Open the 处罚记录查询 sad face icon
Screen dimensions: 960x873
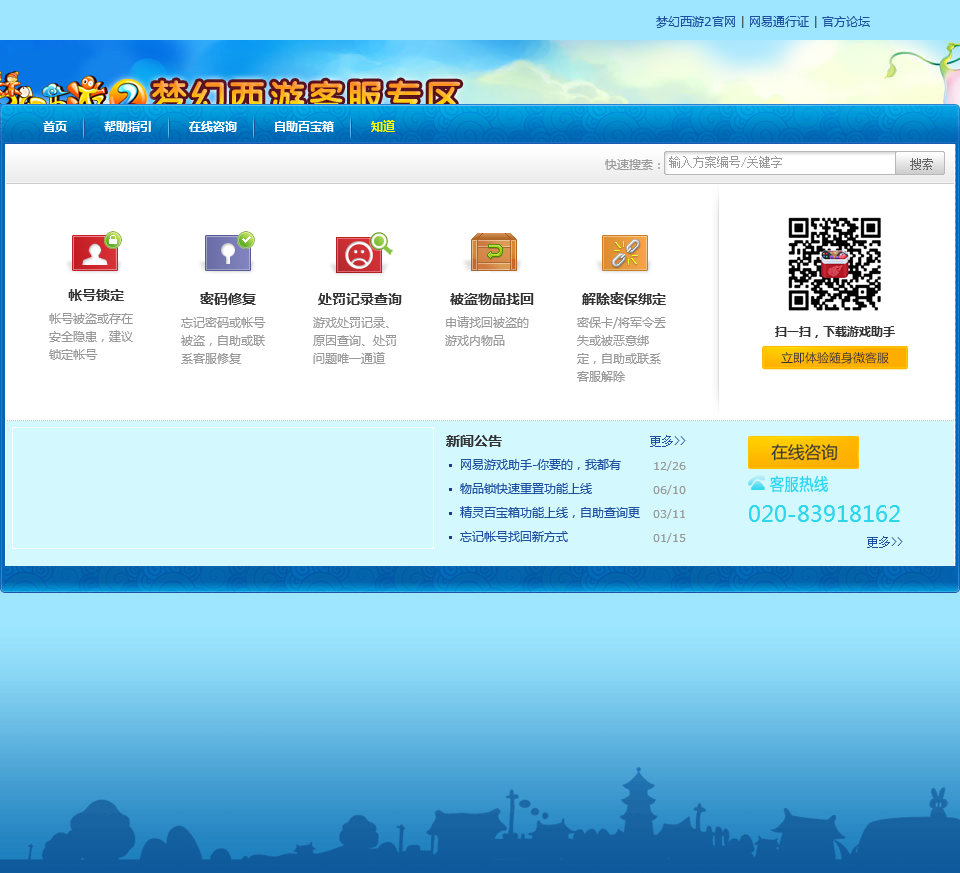[x=361, y=252]
